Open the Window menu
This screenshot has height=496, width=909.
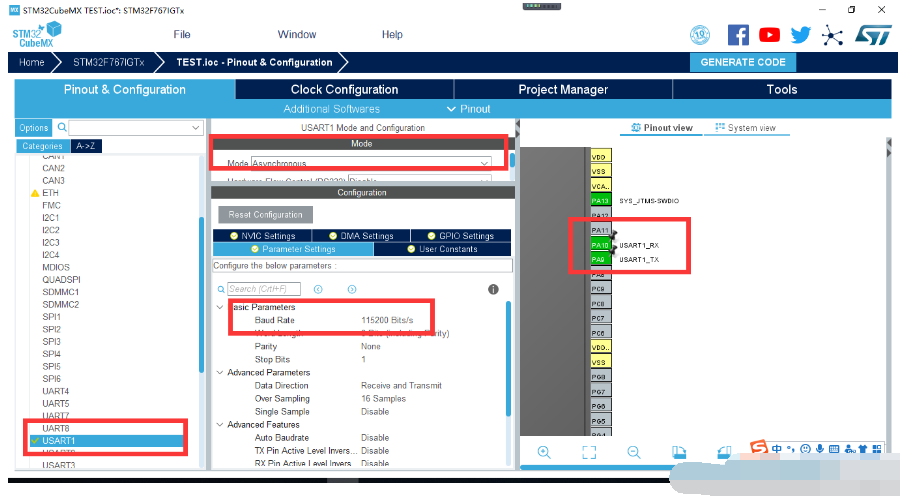click(x=297, y=35)
